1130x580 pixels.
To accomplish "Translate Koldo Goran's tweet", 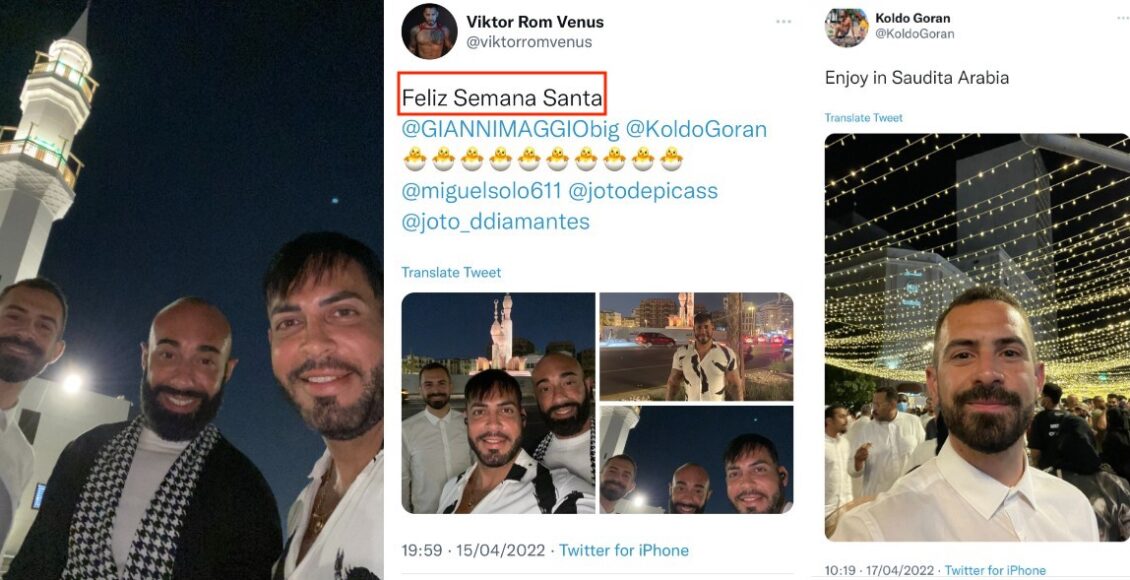I will [x=863, y=117].
